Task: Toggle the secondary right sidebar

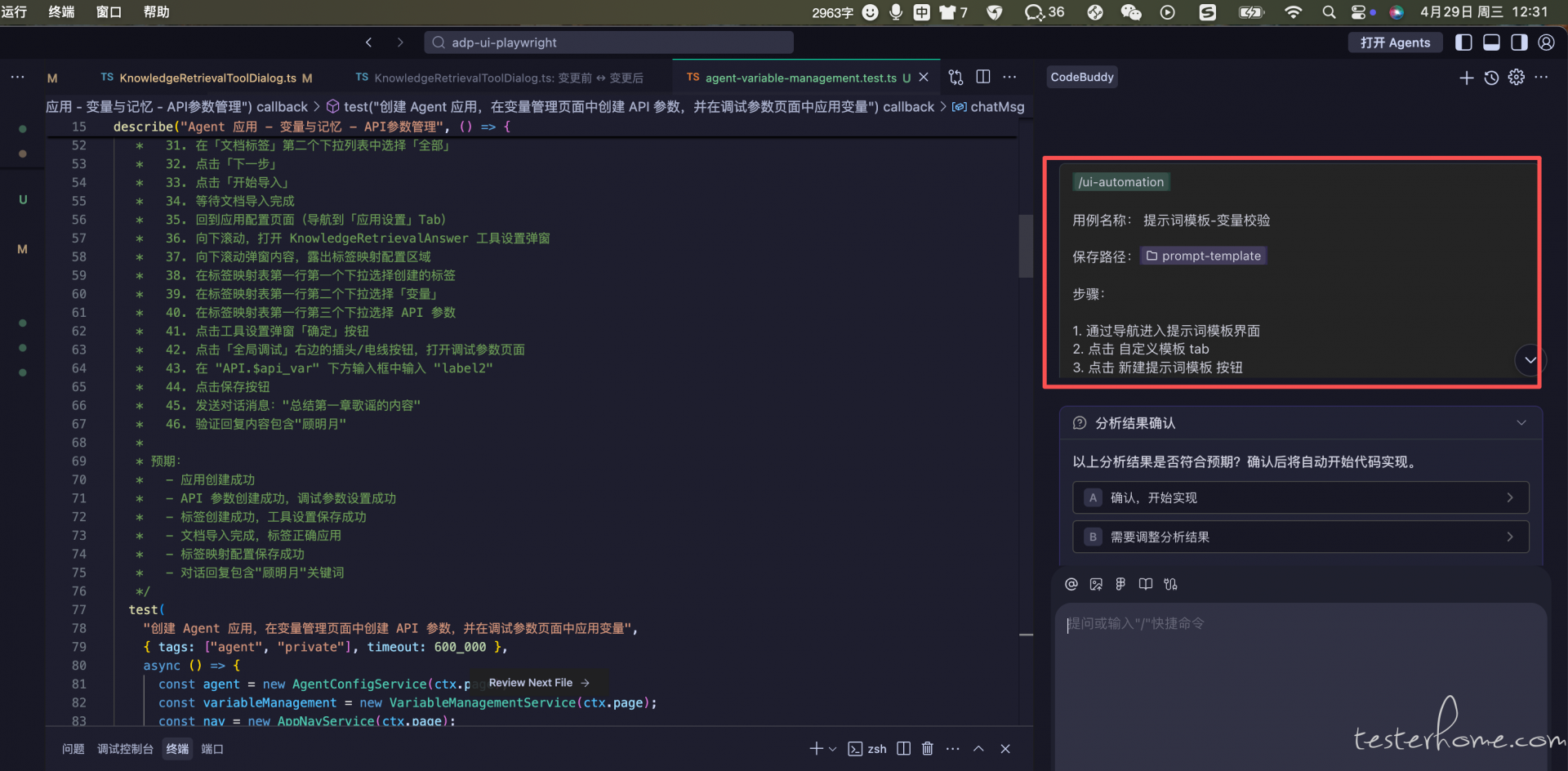Action: tap(1519, 42)
